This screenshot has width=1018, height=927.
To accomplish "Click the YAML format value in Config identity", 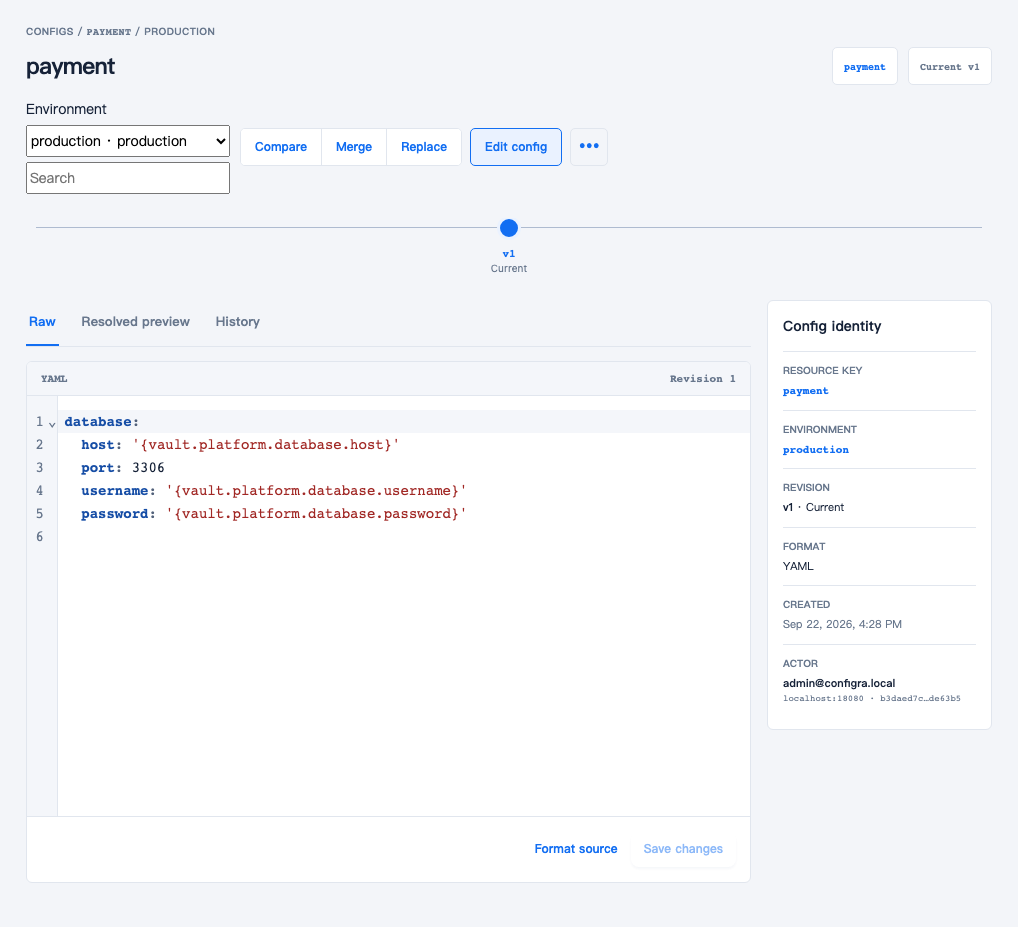I will [x=798, y=566].
